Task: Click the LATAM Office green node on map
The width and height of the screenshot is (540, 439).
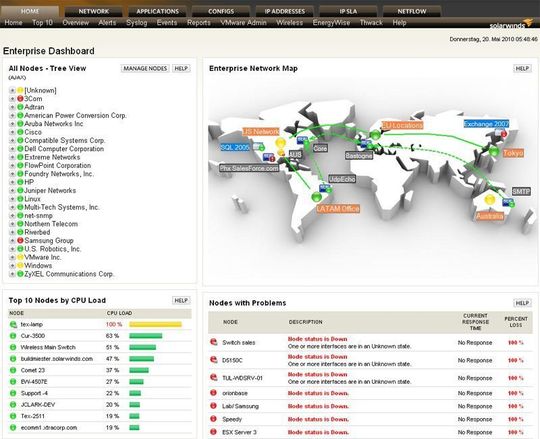Action: coord(316,197)
